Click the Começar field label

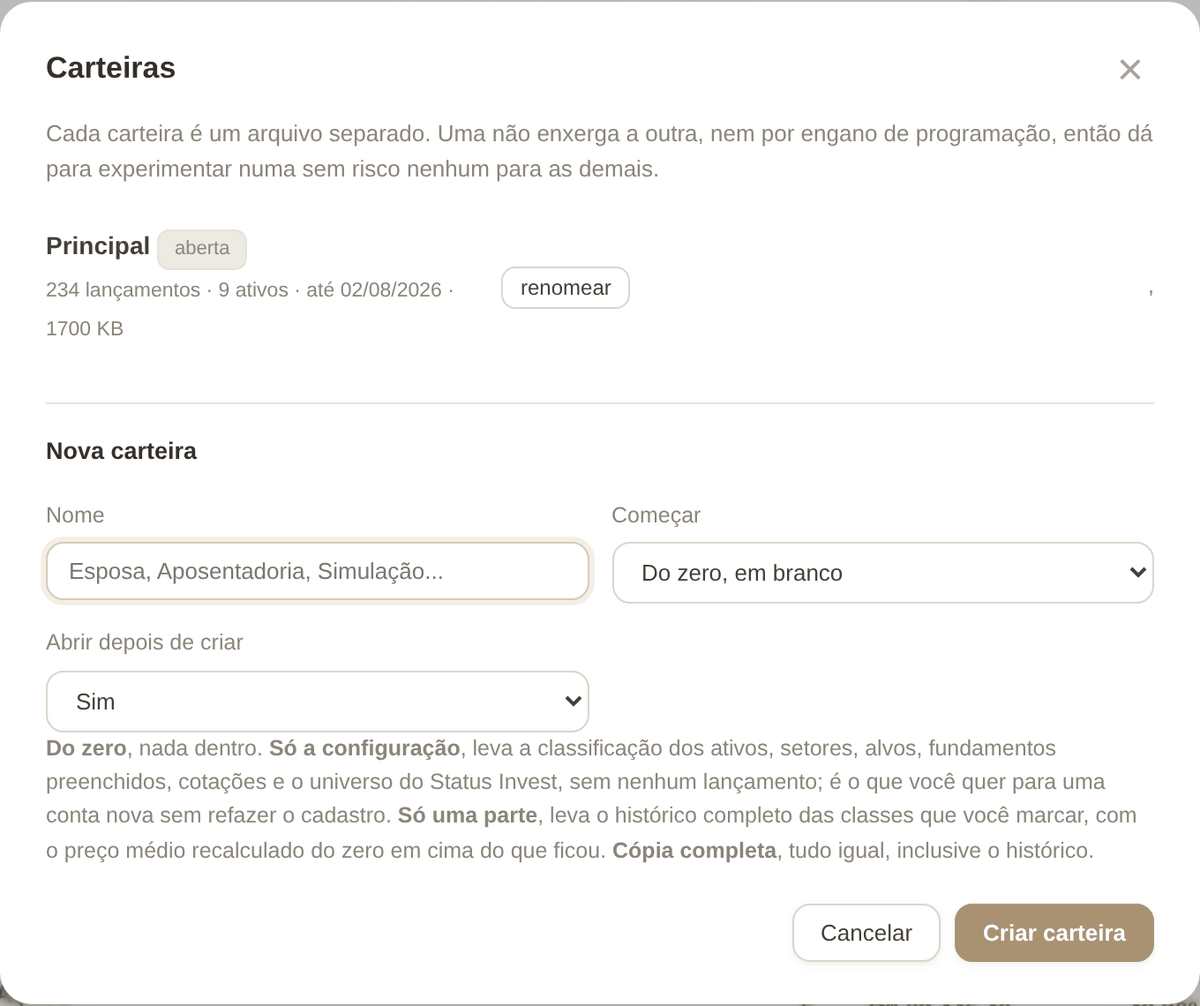coord(656,515)
